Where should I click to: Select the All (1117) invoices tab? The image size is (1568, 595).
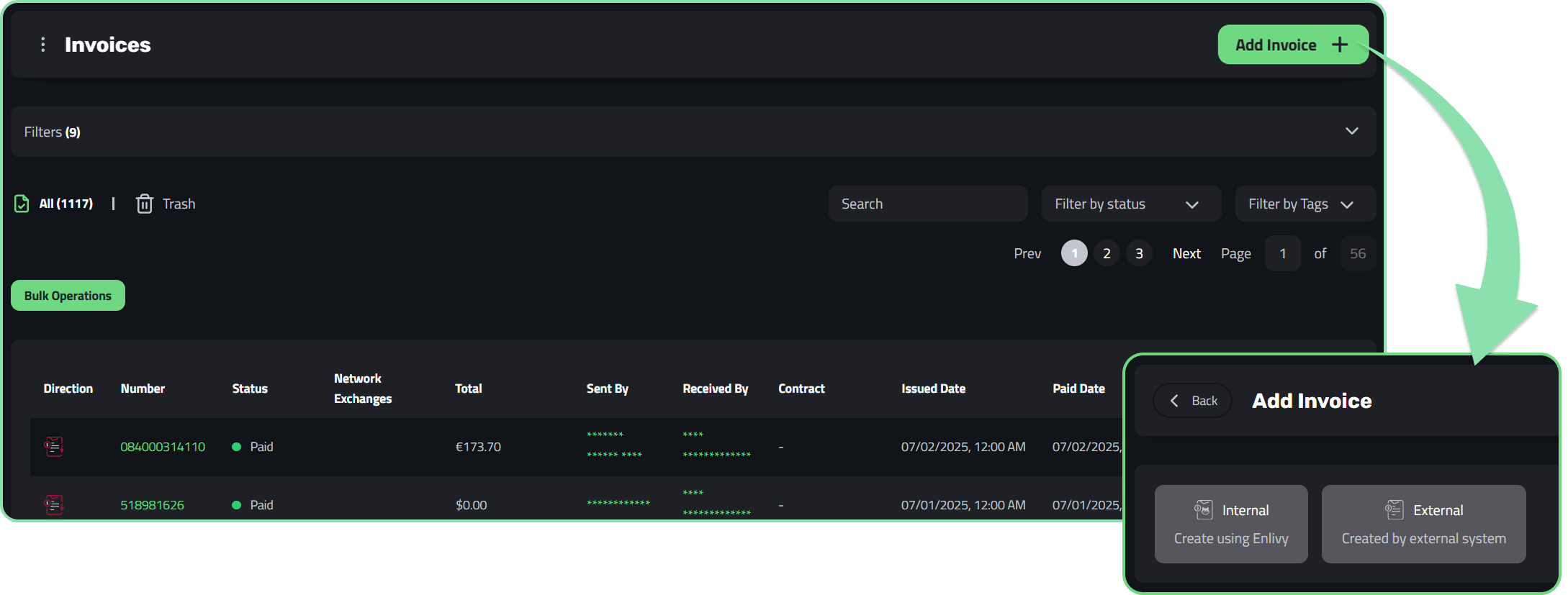[x=66, y=204]
